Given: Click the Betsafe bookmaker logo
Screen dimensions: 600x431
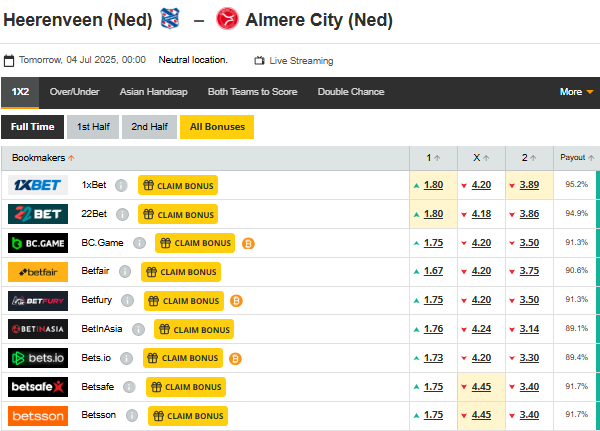Looking at the screenshot, I should coord(38,387).
